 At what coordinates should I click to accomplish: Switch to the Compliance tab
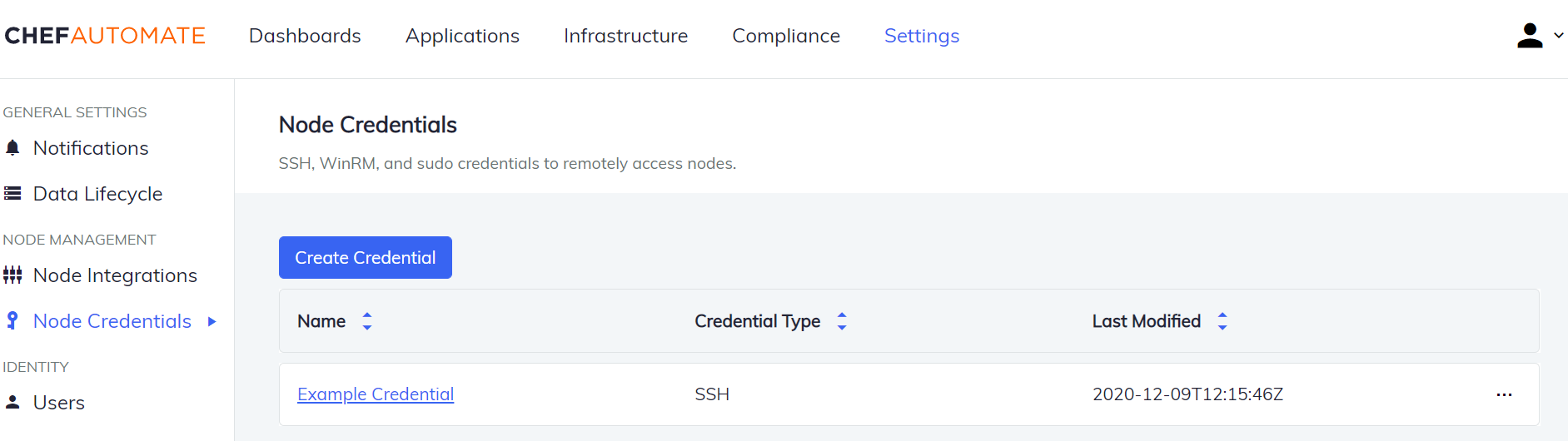click(x=786, y=36)
